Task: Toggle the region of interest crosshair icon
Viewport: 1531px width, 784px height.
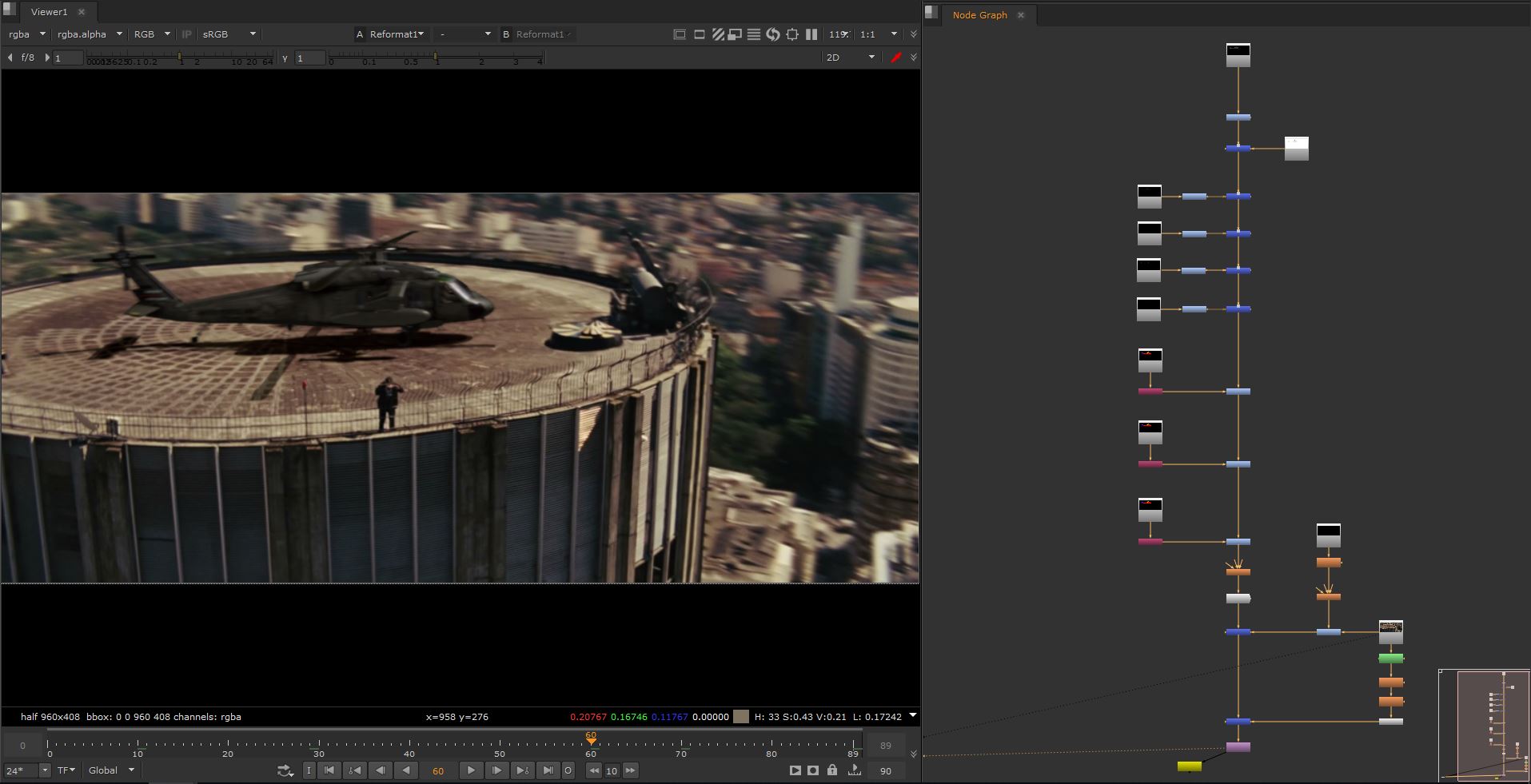Action: (792, 34)
